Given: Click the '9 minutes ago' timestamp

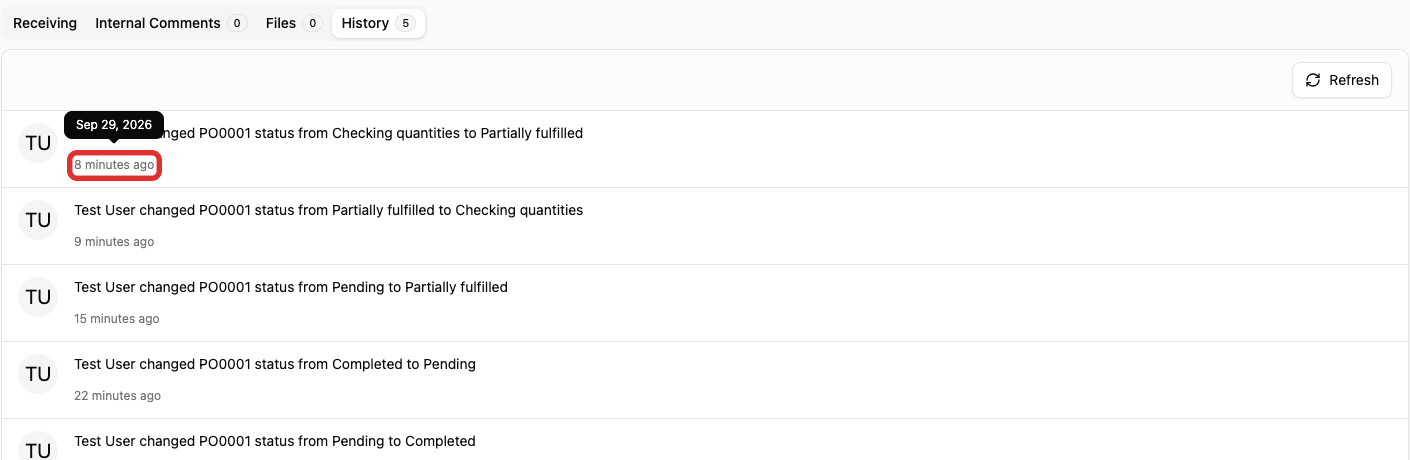Looking at the screenshot, I should (x=114, y=242).
